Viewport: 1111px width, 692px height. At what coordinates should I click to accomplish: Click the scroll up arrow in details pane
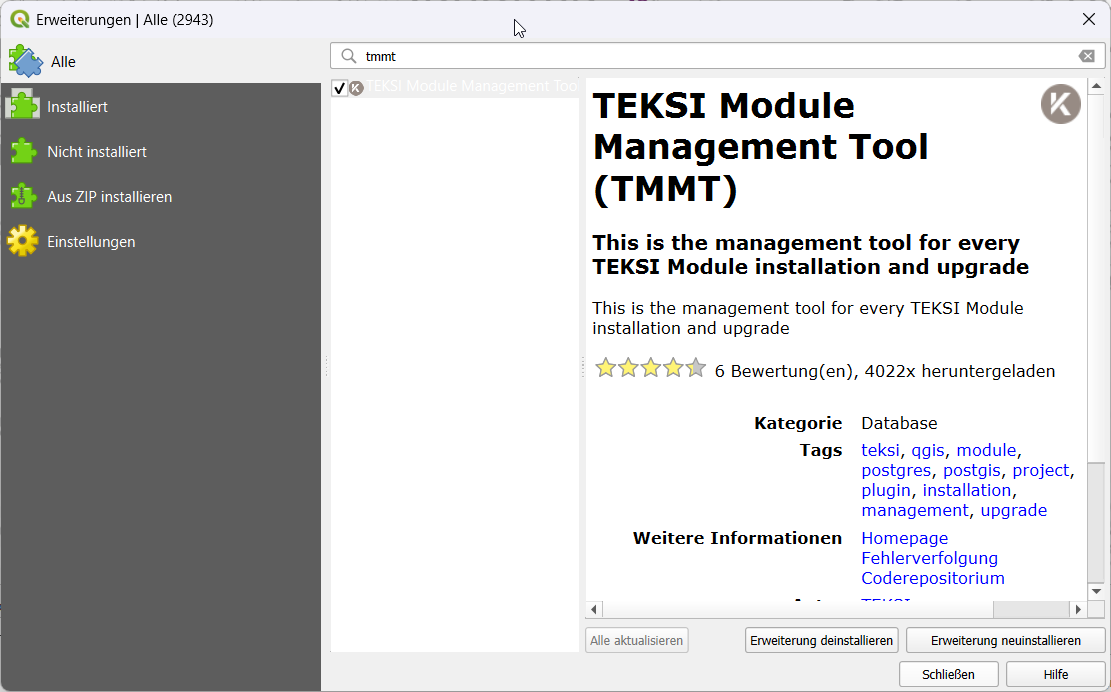click(1096, 86)
